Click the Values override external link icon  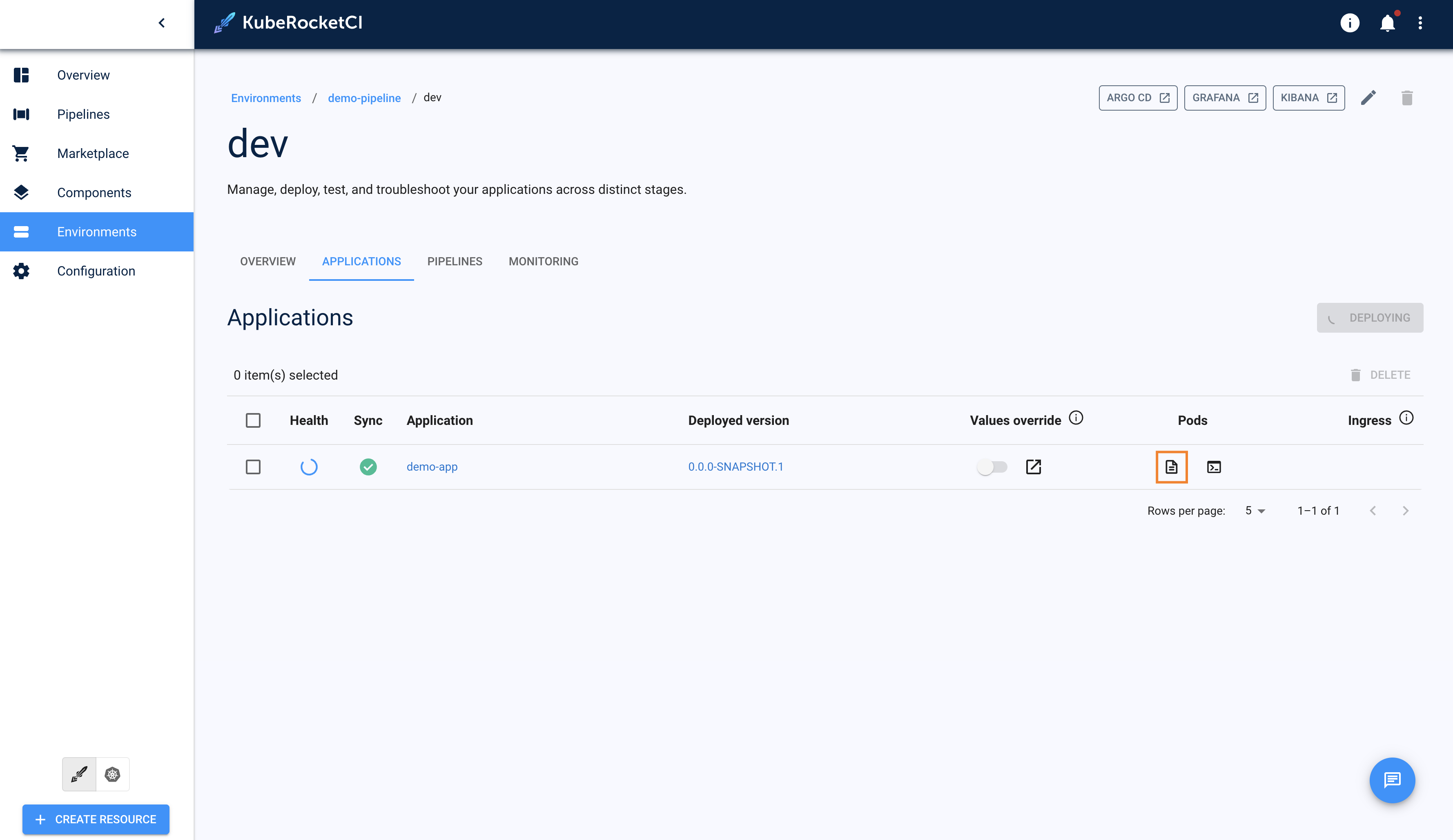click(1033, 466)
